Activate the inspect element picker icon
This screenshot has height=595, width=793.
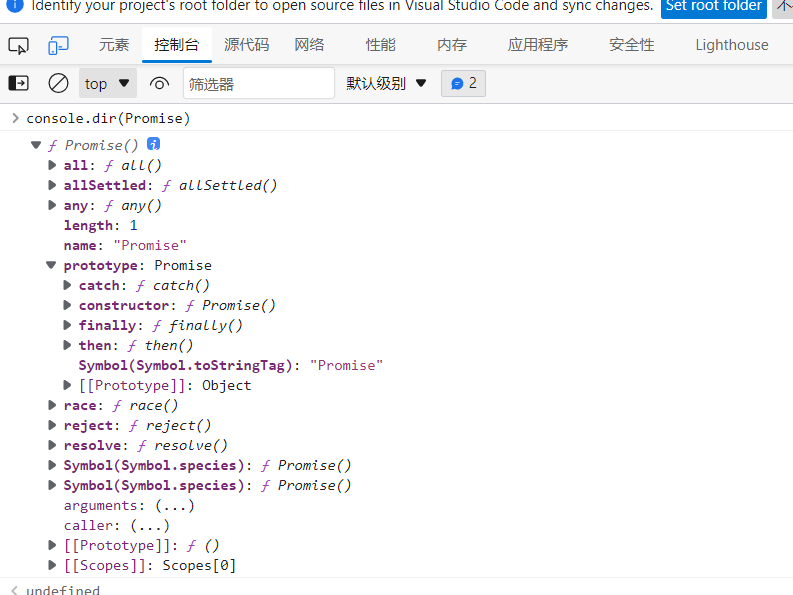[19, 46]
